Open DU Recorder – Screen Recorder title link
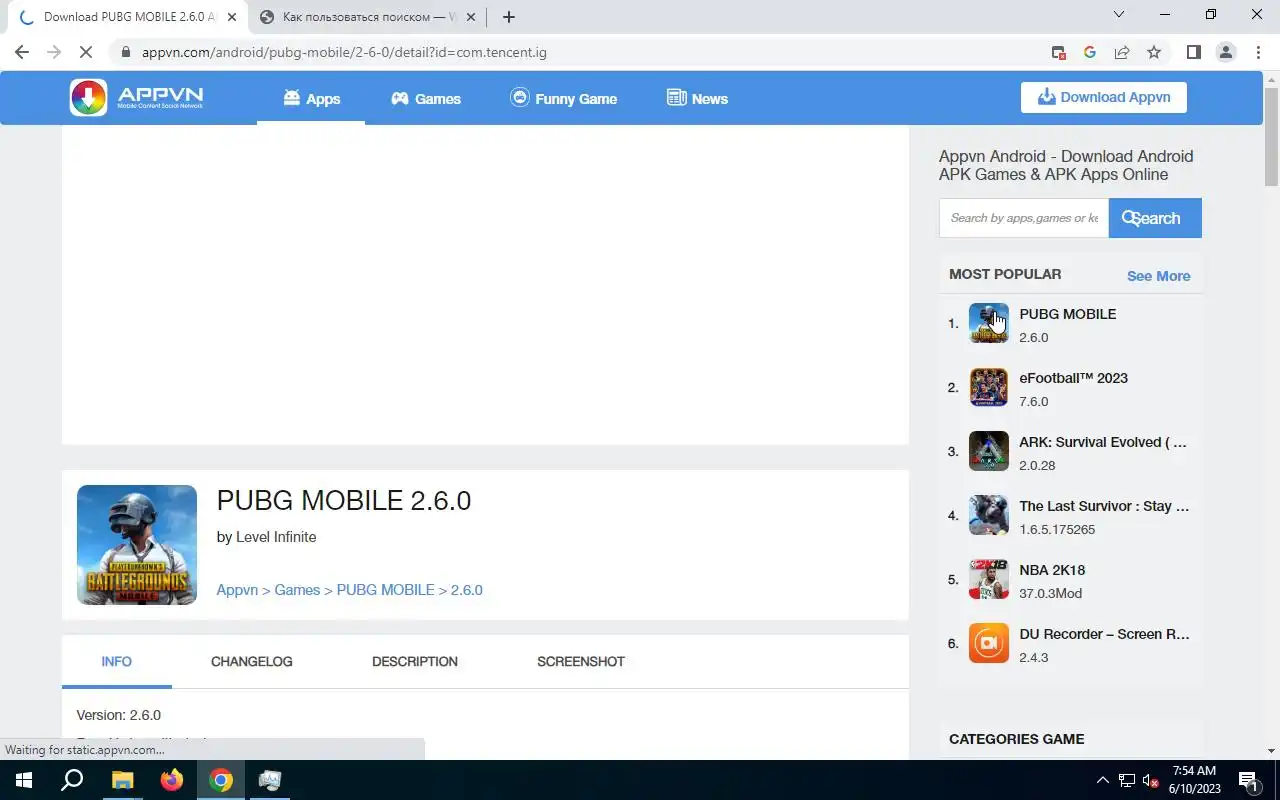The image size is (1280, 800). click(1104, 634)
